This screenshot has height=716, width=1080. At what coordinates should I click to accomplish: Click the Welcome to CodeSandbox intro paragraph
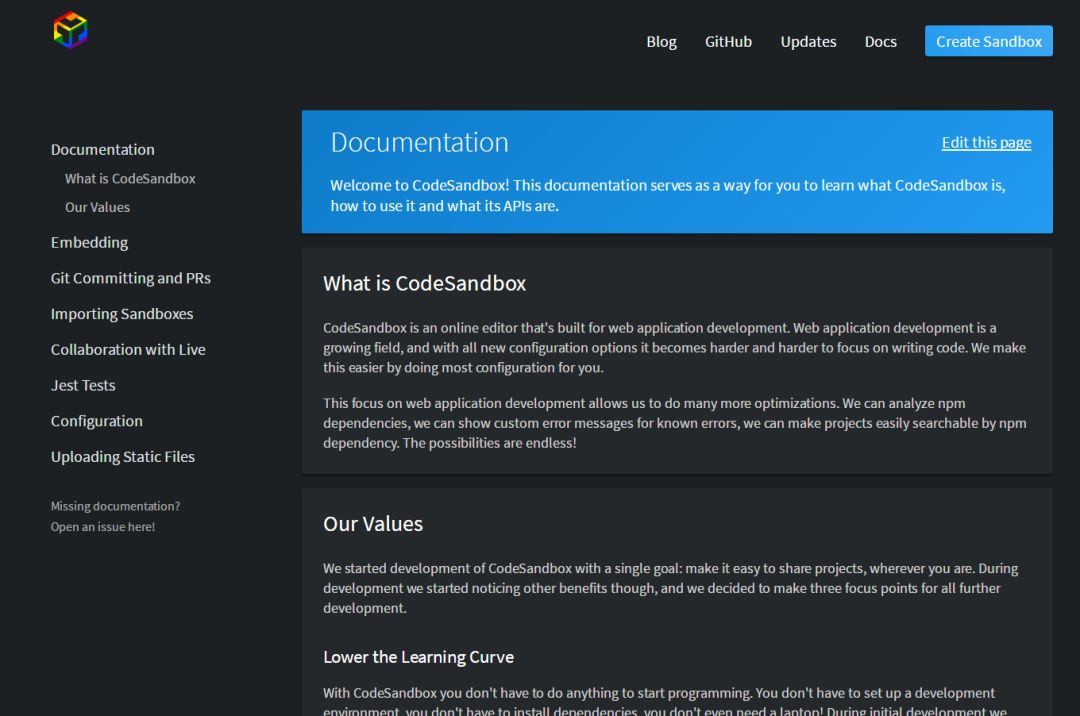668,196
